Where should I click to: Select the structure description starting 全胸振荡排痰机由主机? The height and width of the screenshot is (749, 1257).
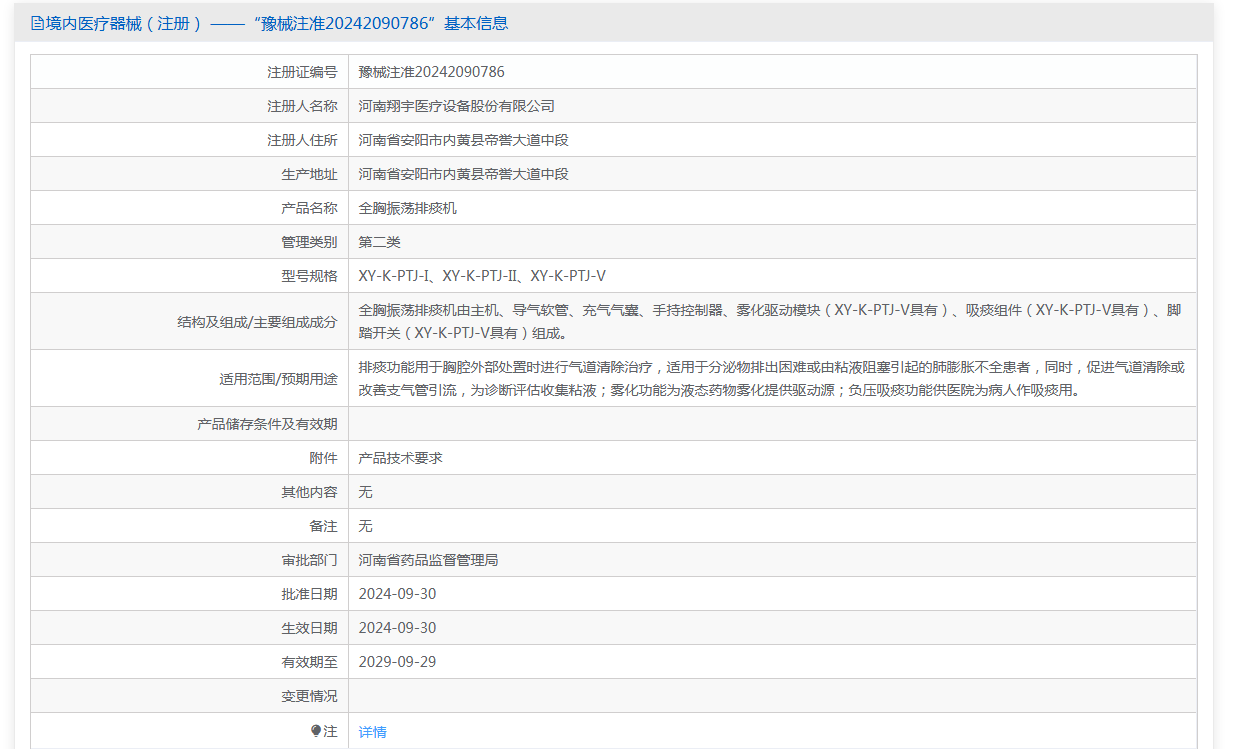point(770,322)
